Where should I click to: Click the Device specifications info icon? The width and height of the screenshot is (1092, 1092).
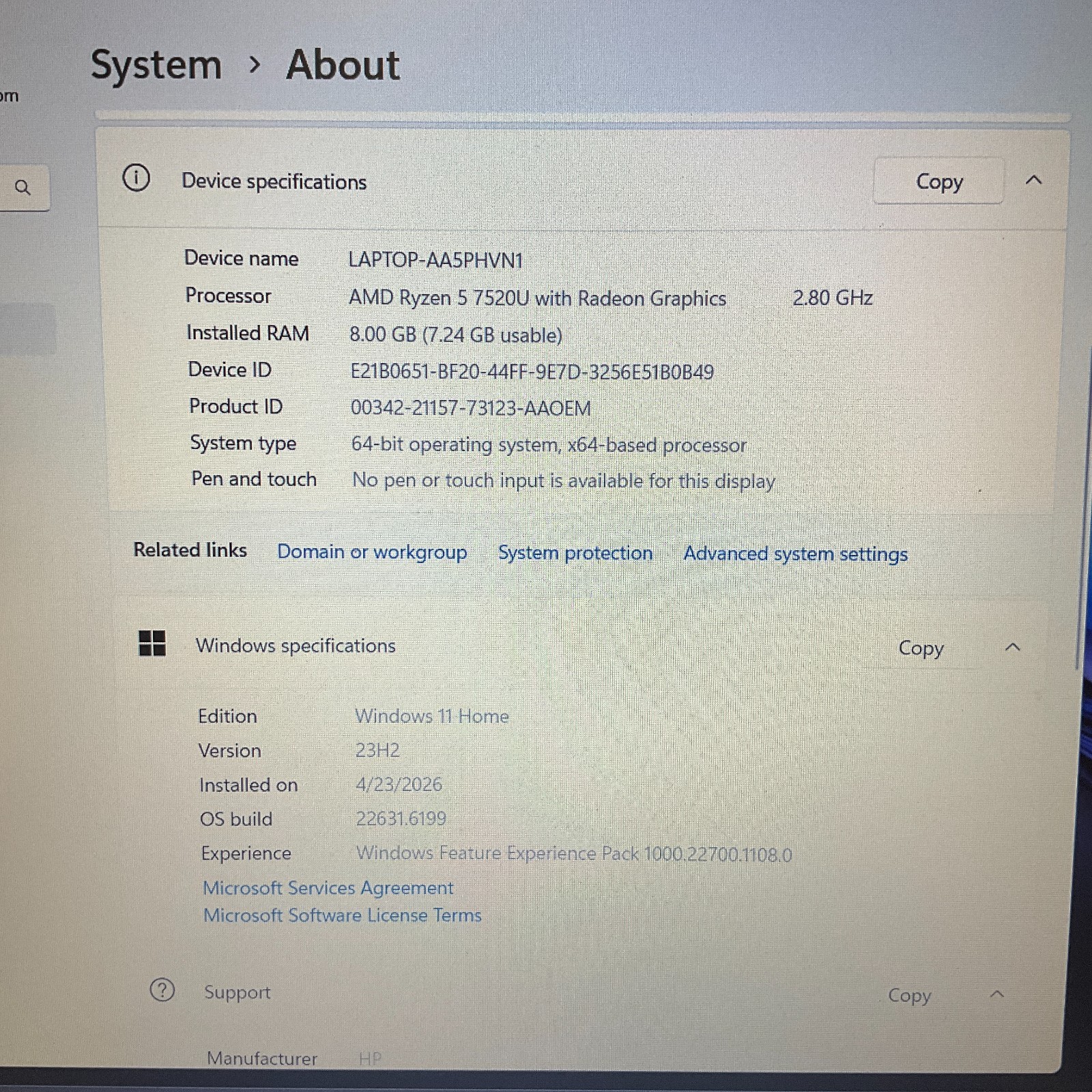tap(136, 179)
